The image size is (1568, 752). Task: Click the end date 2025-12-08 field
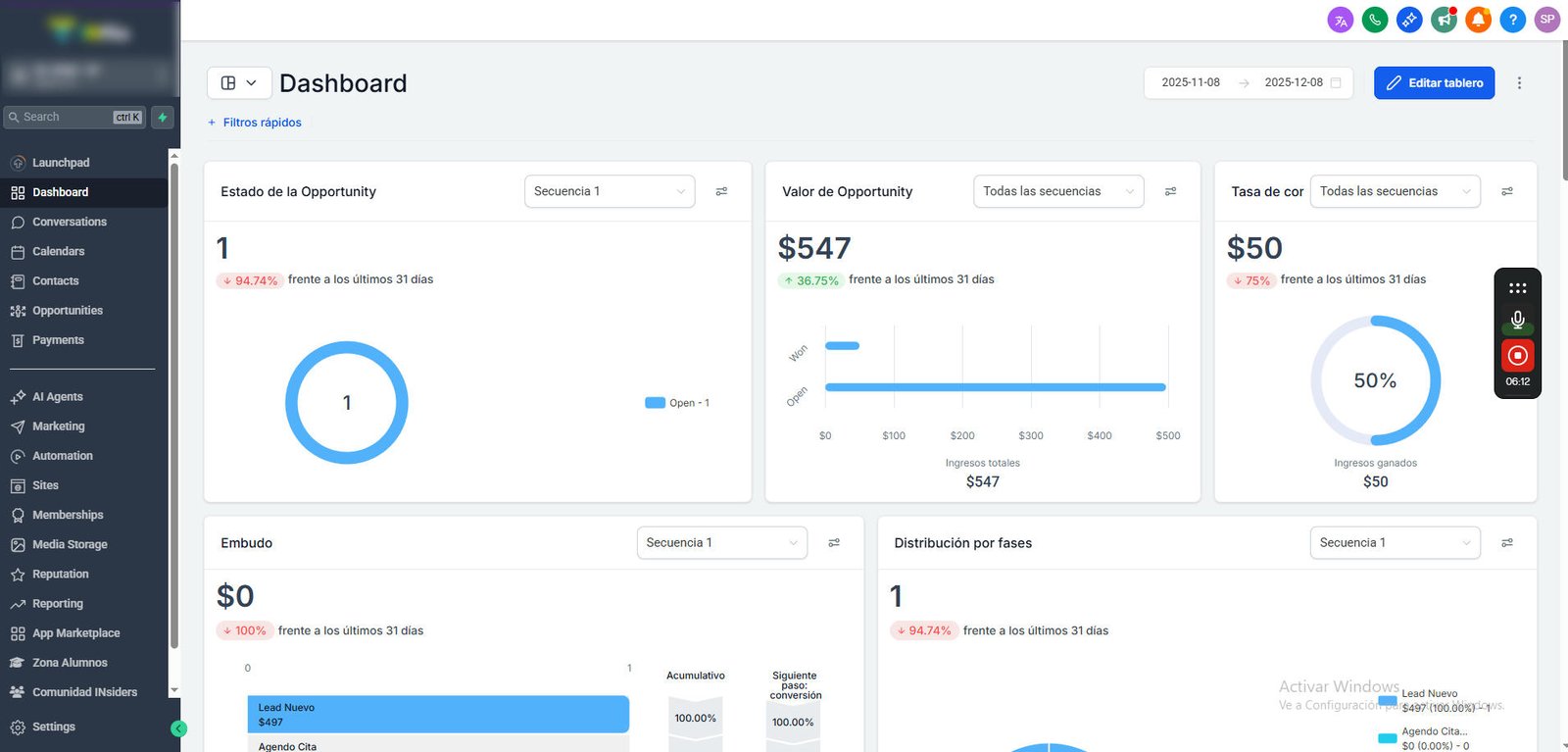(x=1294, y=83)
